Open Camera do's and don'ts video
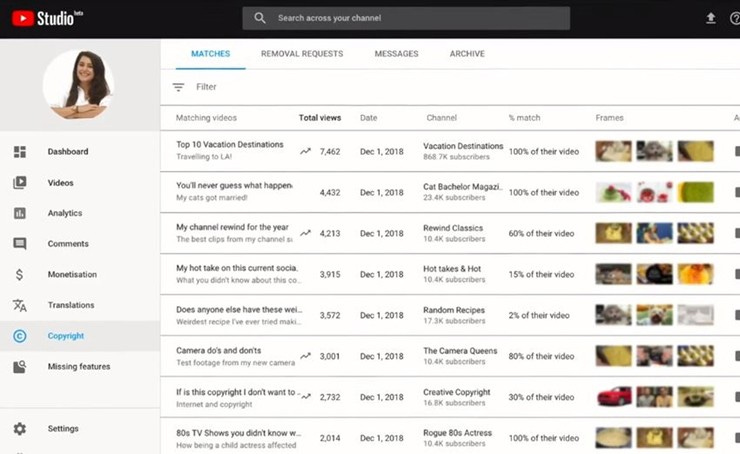This screenshot has height=454, width=740. 219,351
